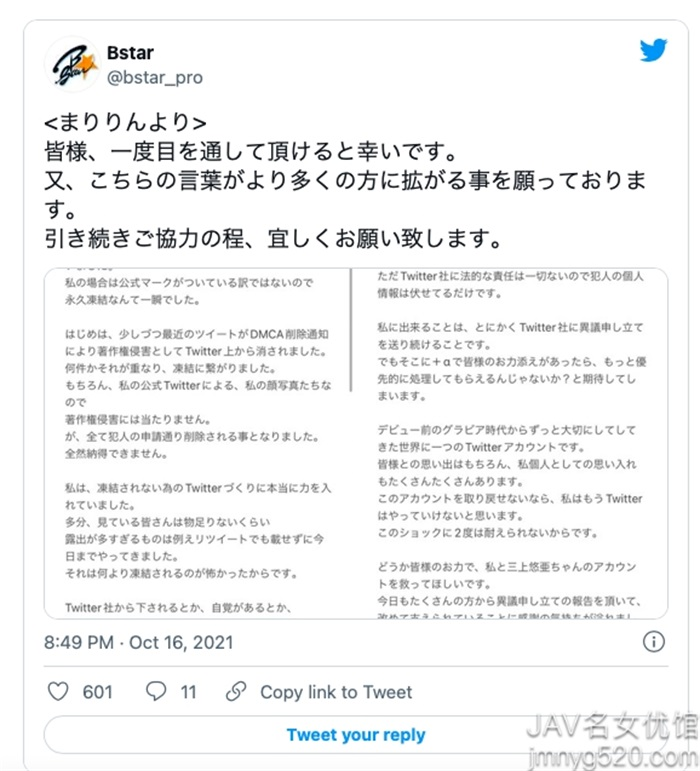Open the Bstar profile avatar
Screen dimensions: 700x771
(x=72, y=64)
